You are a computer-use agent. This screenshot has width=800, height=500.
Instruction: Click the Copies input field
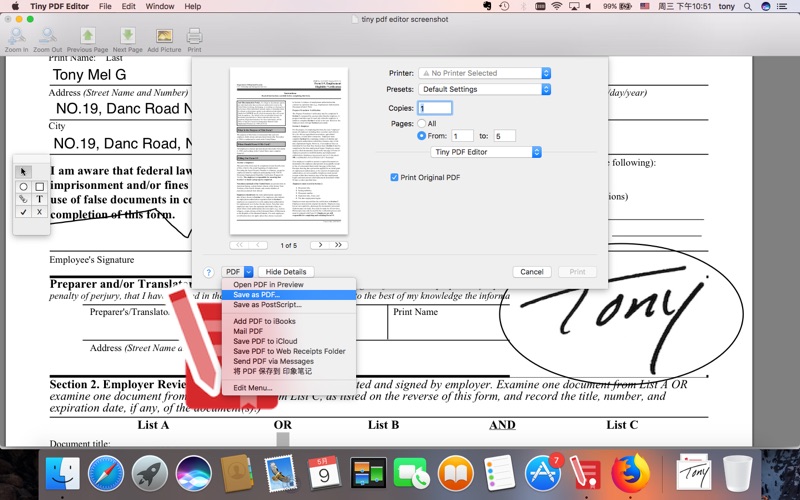tap(435, 108)
